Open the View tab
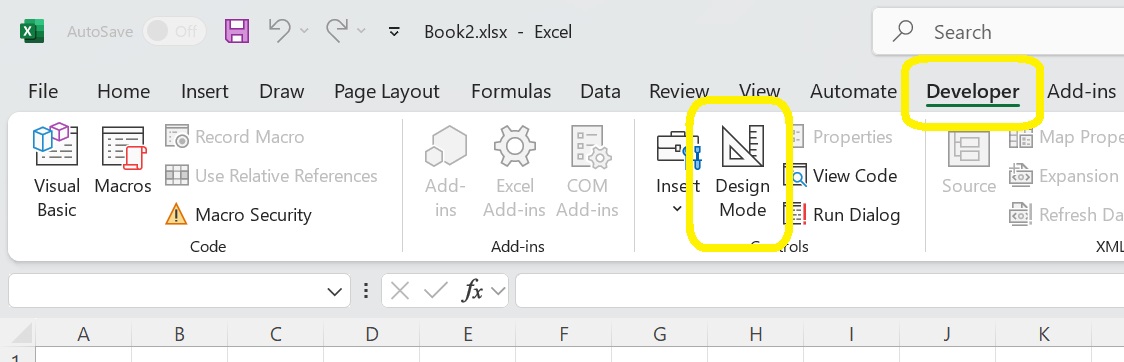 tap(759, 92)
